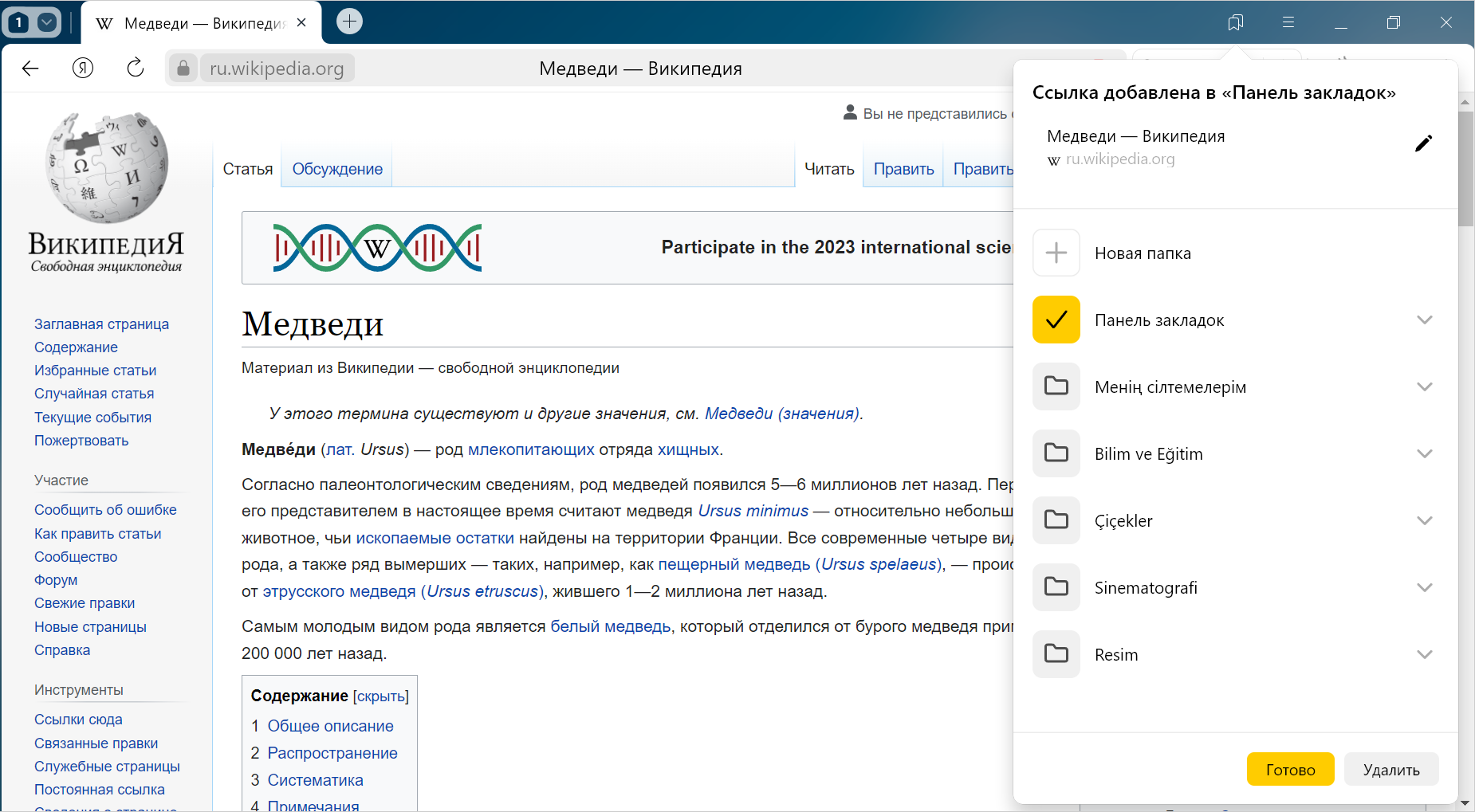Click the Yandex home icon in toolbar
Viewport: 1475px width, 812px height.
[83, 69]
